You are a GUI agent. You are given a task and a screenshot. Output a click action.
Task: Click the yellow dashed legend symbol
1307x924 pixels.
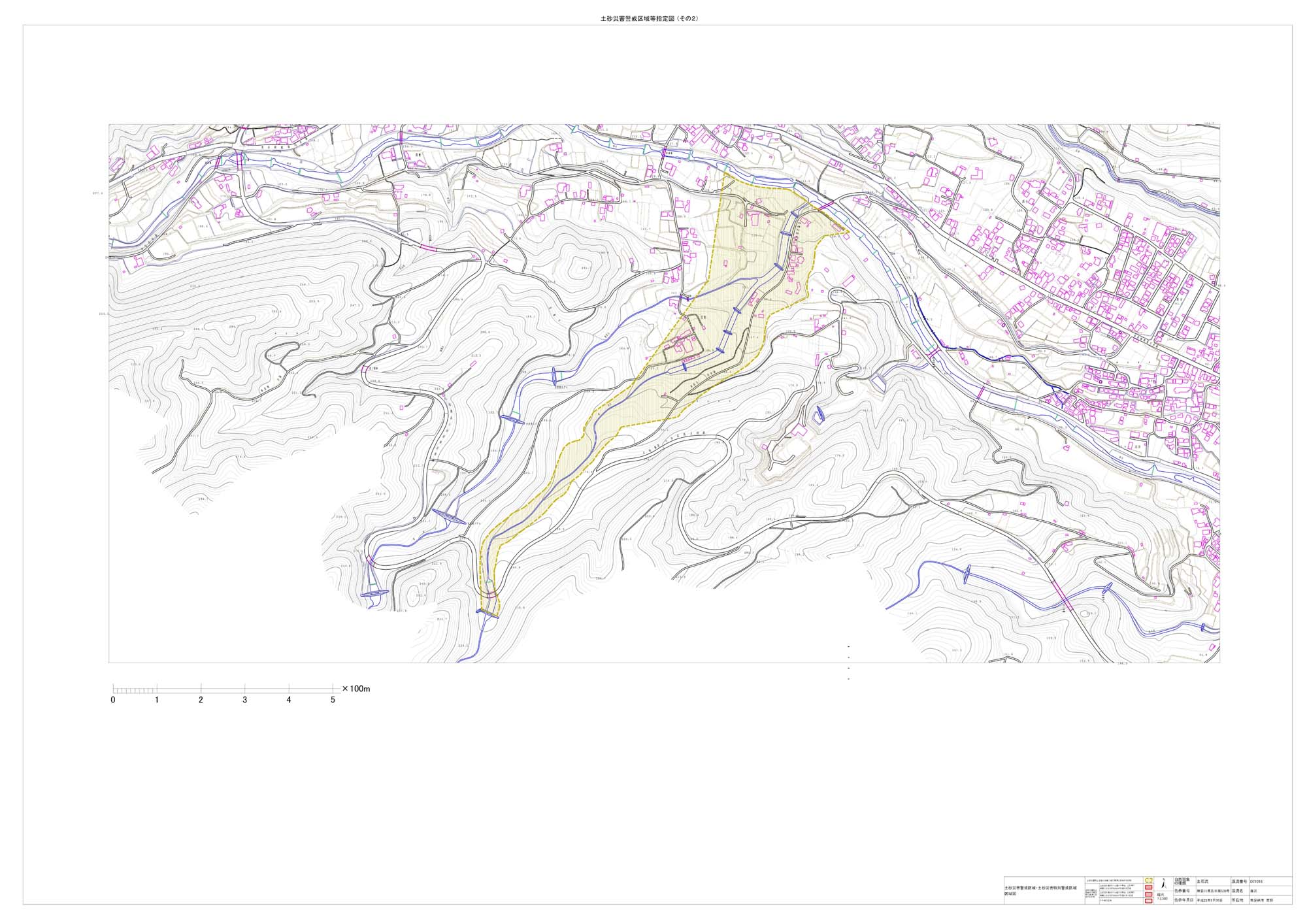click(x=1148, y=880)
